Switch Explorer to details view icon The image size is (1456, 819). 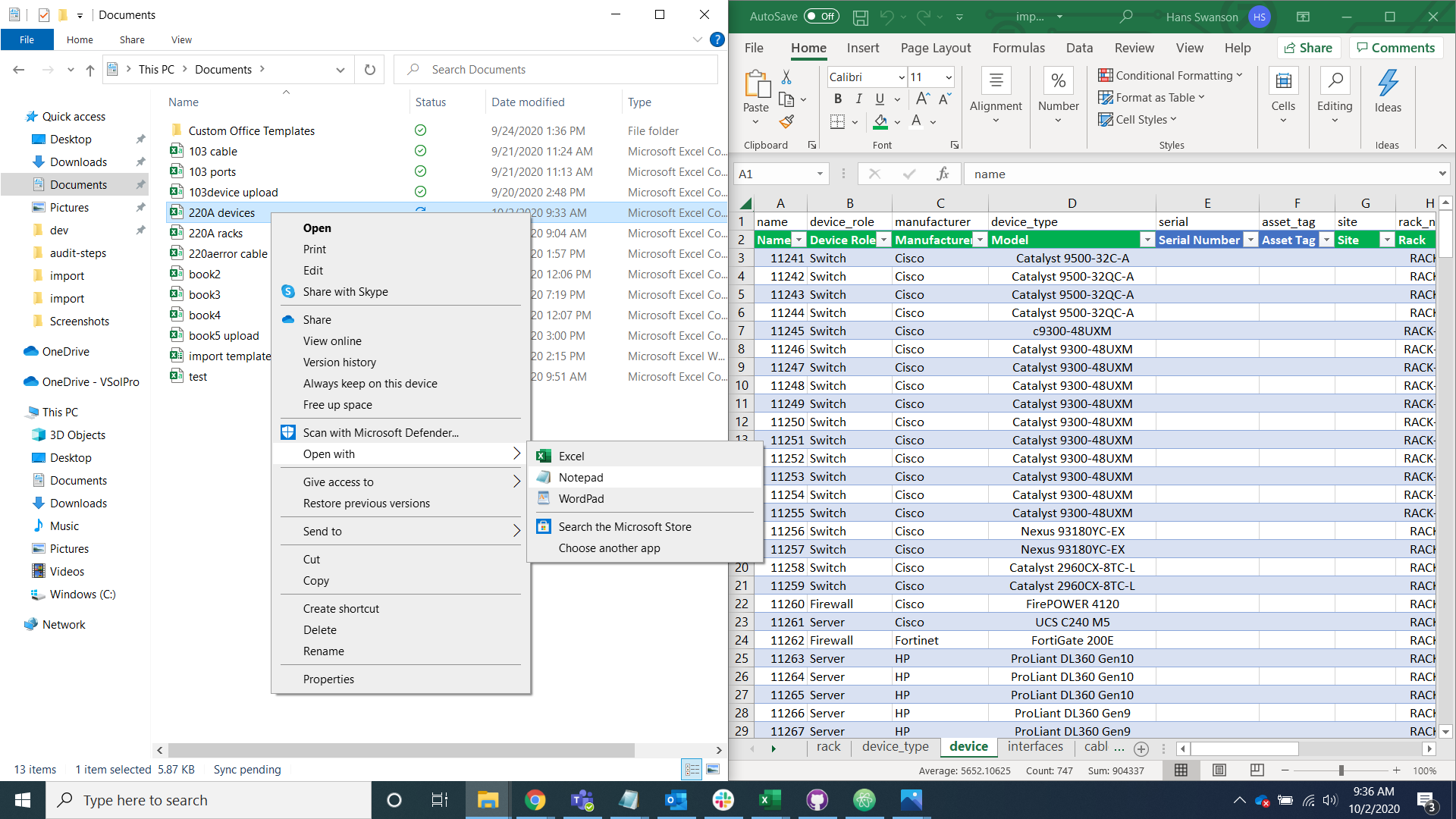[692, 770]
